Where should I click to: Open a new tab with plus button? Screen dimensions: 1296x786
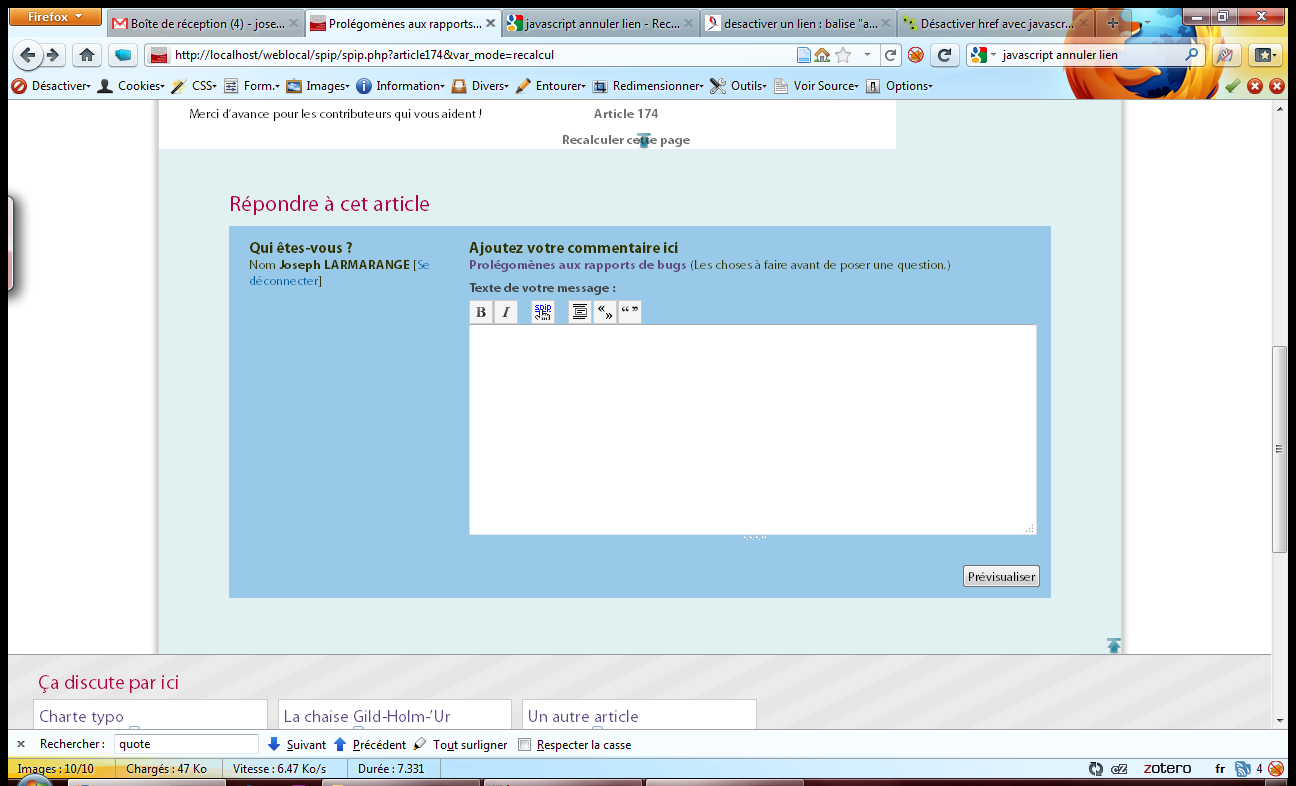point(1113,23)
